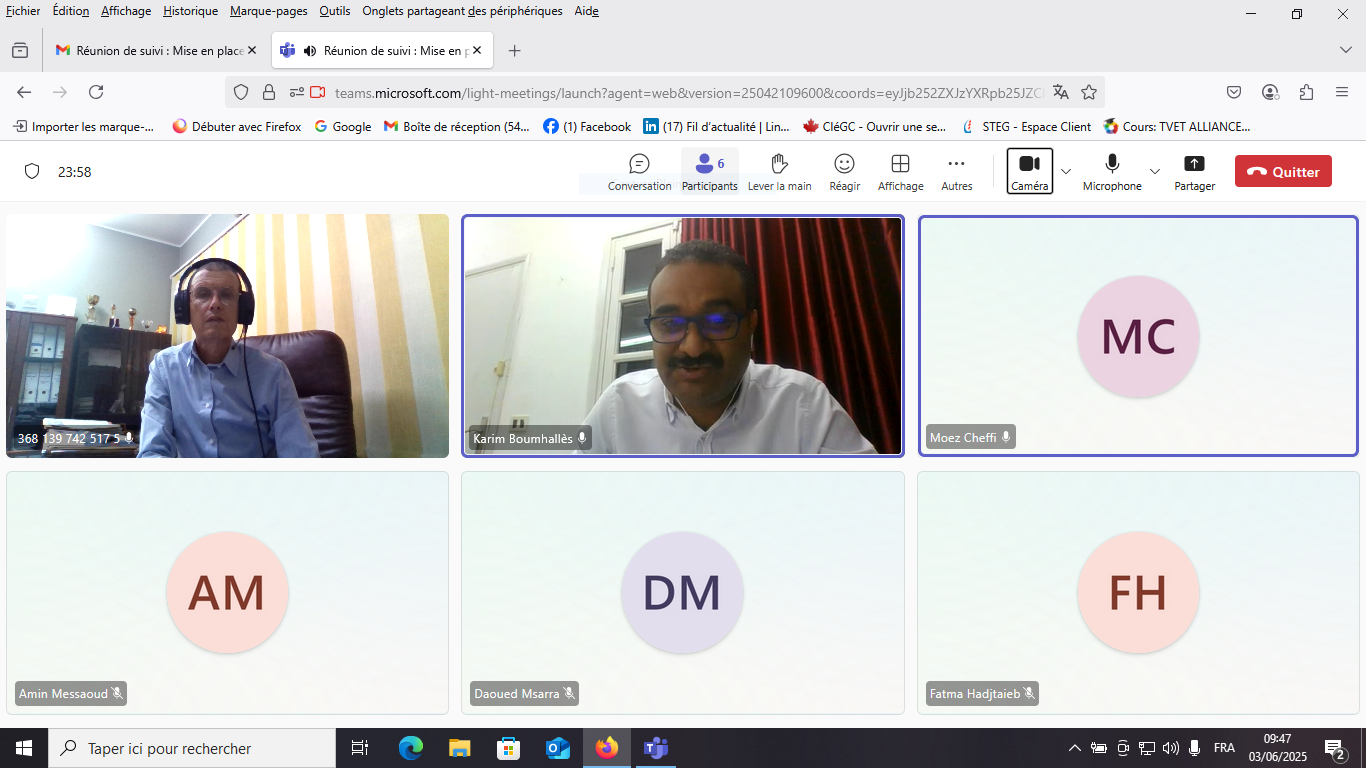Image resolution: width=1366 pixels, height=768 pixels.
Task: Select the Amin Messaoud participant tile
Action: (x=227, y=593)
